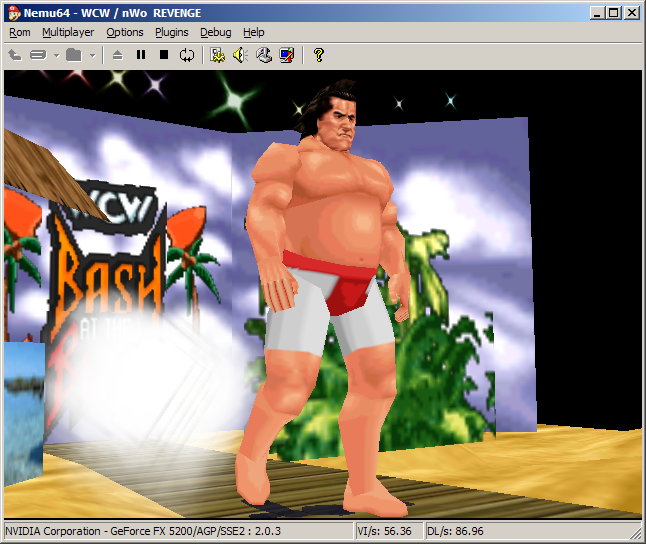Open the video plugin settings icon
This screenshot has height=544, width=646.
(x=217, y=55)
